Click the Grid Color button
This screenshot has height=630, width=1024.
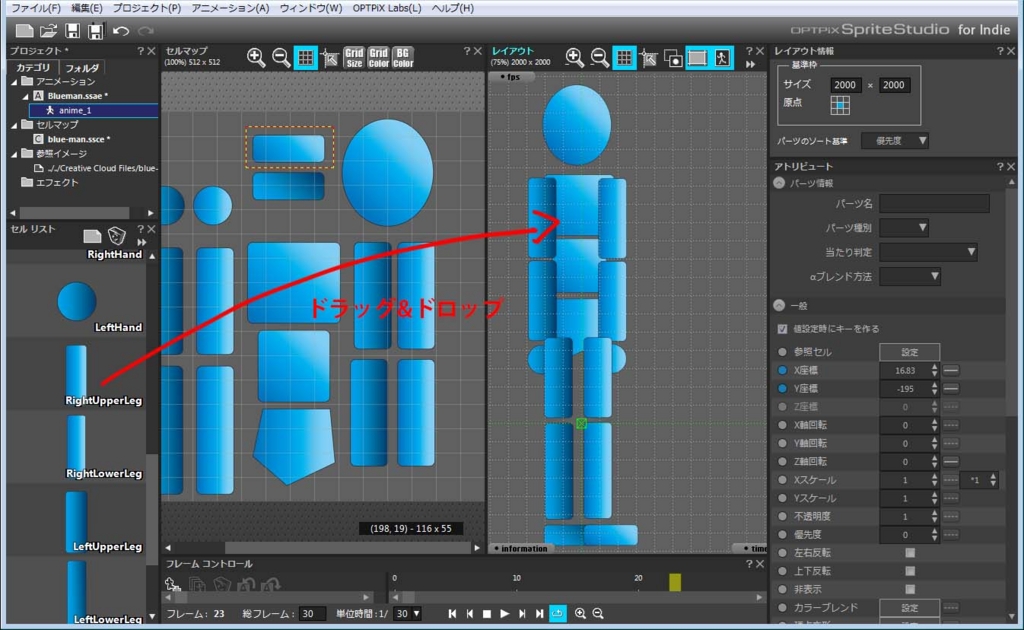click(378, 57)
